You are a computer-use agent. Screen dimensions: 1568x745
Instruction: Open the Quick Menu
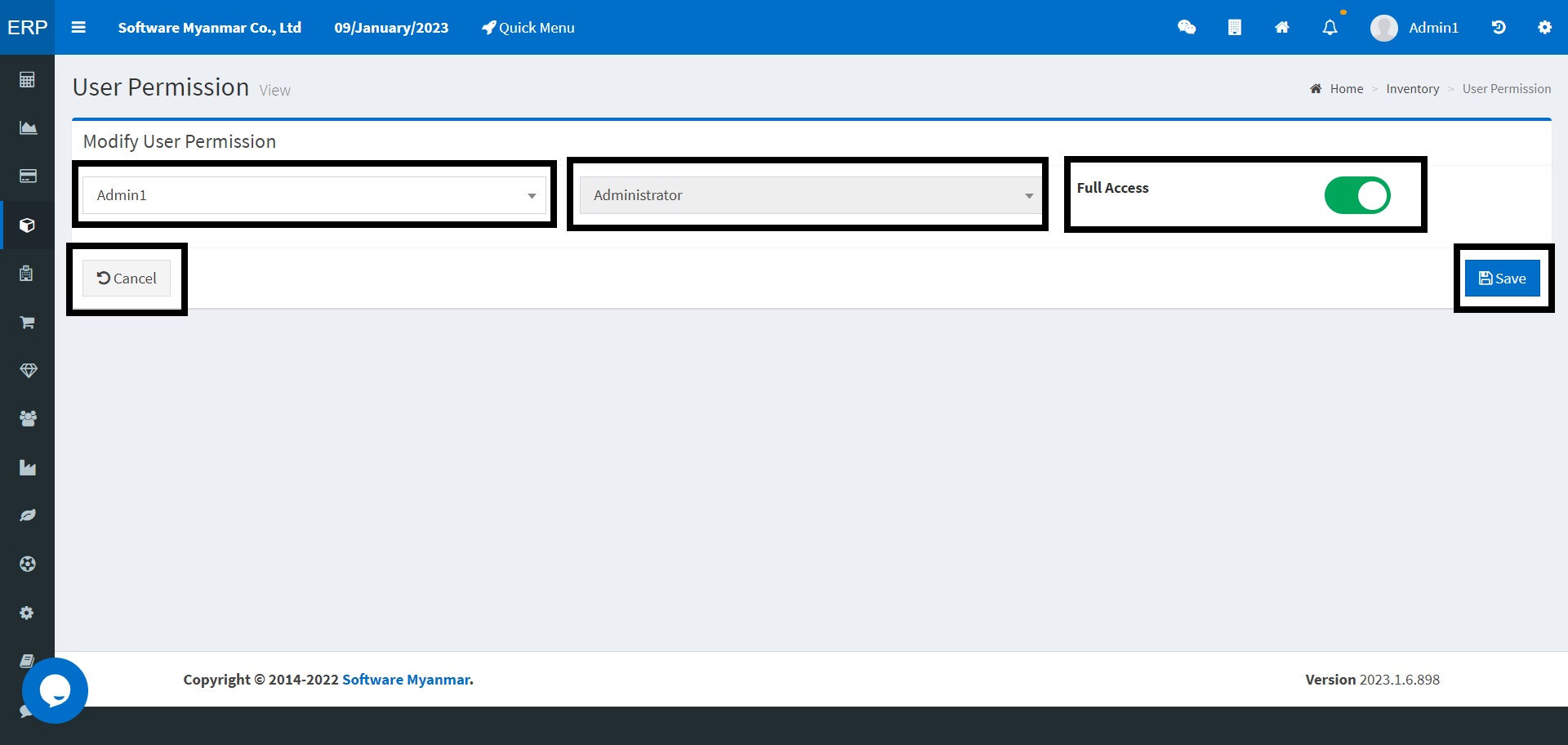click(528, 28)
